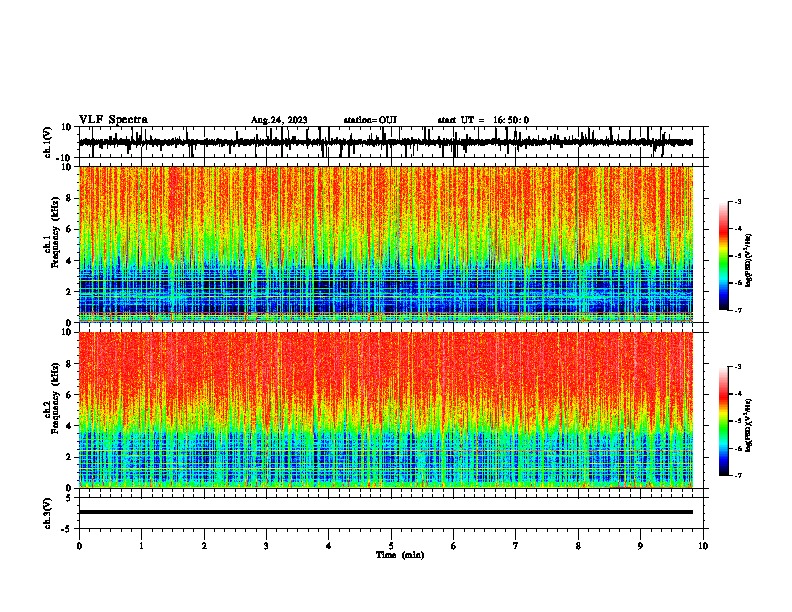Click time axis tick label '2'
The height and width of the screenshot is (612, 792).
(x=204, y=546)
